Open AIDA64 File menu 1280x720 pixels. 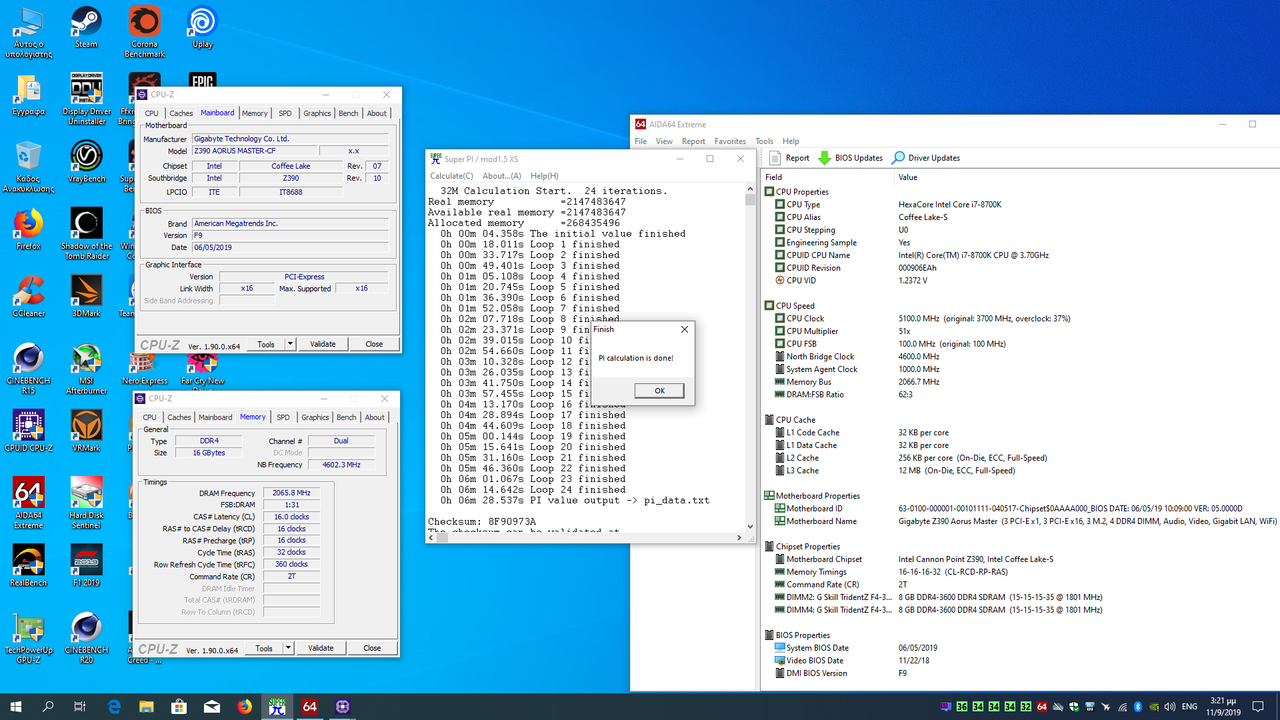pyautogui.click(x=641, y=141)
